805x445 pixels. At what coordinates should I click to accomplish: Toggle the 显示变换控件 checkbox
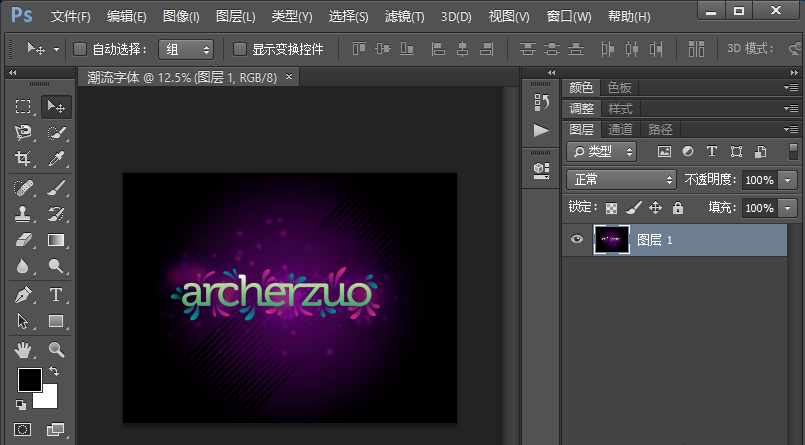[240, 49]
